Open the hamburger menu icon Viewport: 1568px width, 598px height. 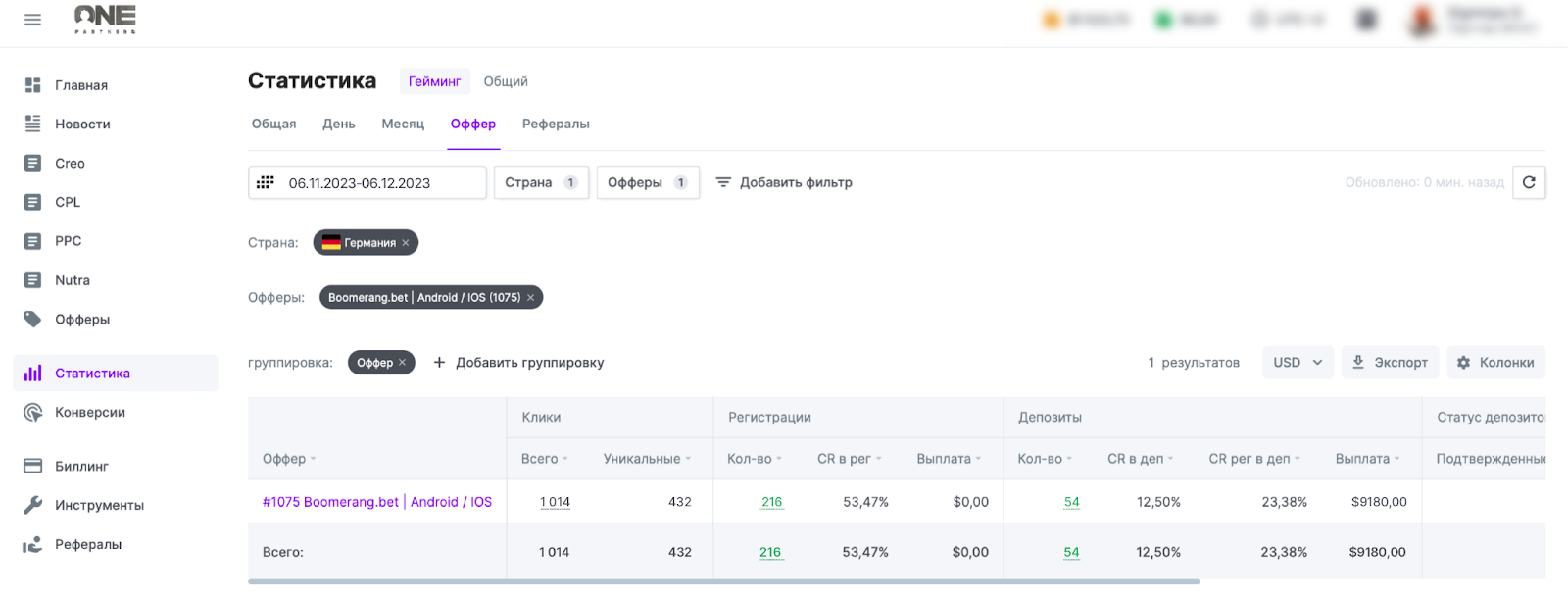click(32, 19)
